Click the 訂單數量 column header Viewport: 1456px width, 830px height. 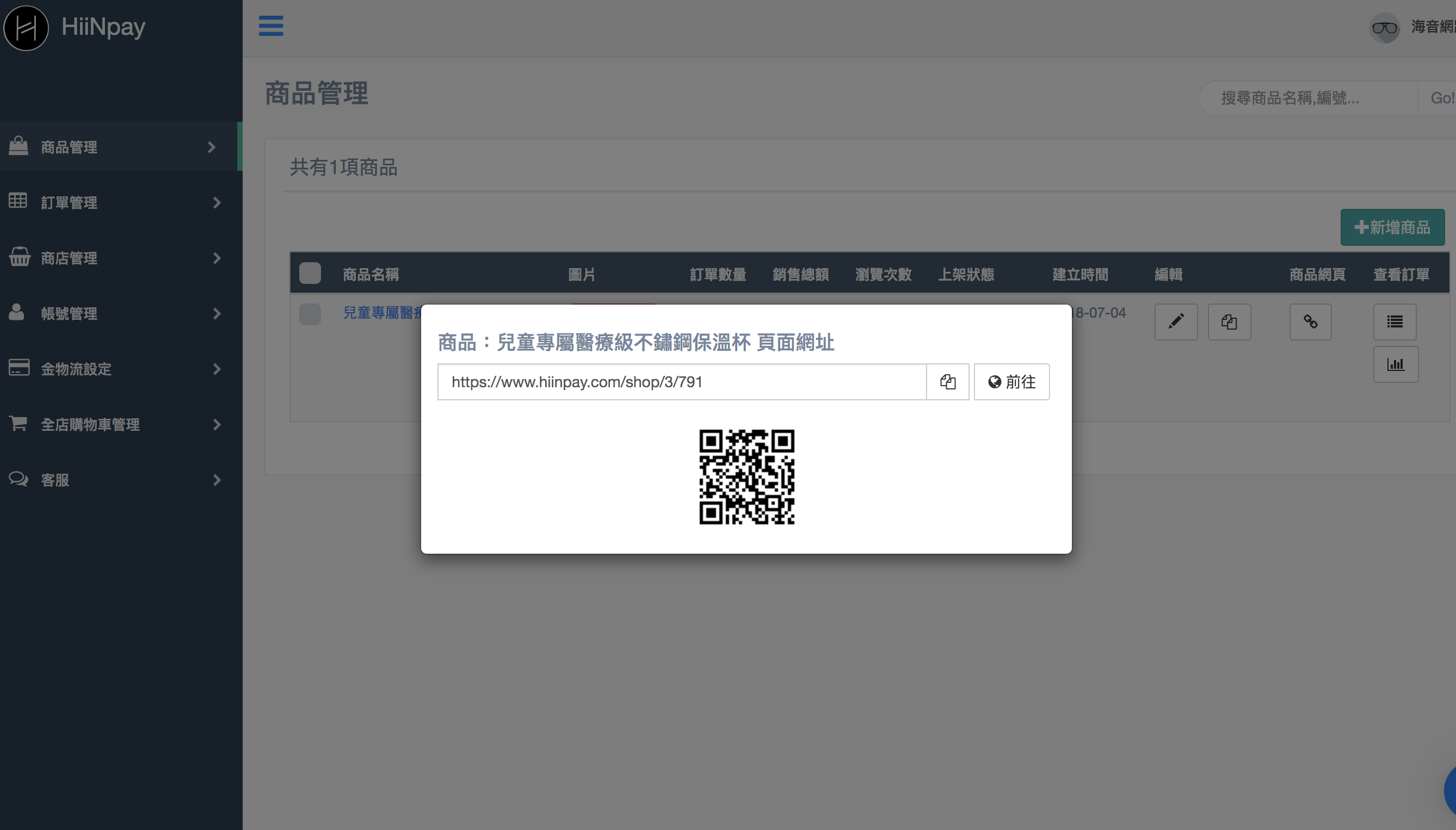click(718, 275)
